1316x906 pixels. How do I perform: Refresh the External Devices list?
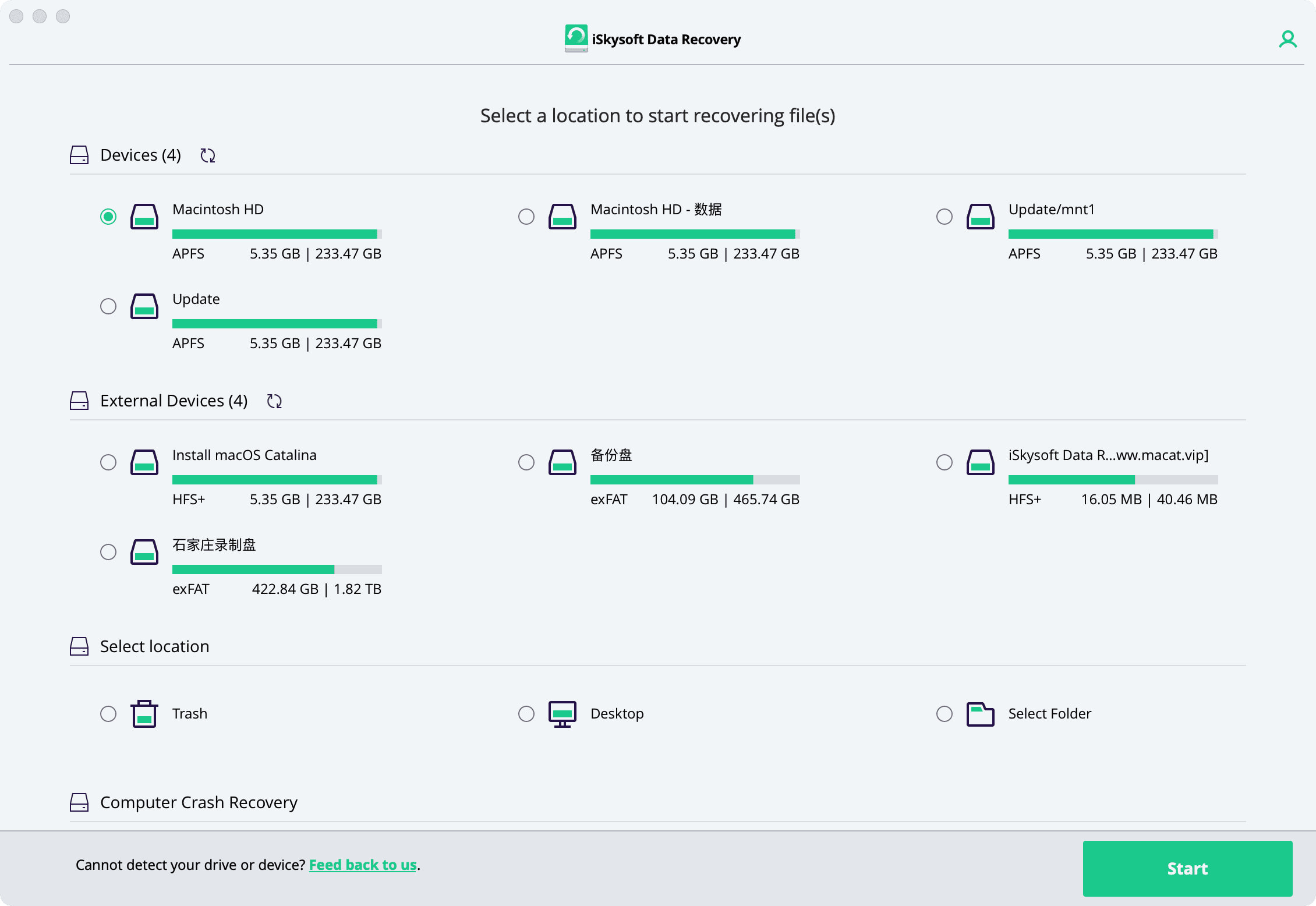point(274,401)
